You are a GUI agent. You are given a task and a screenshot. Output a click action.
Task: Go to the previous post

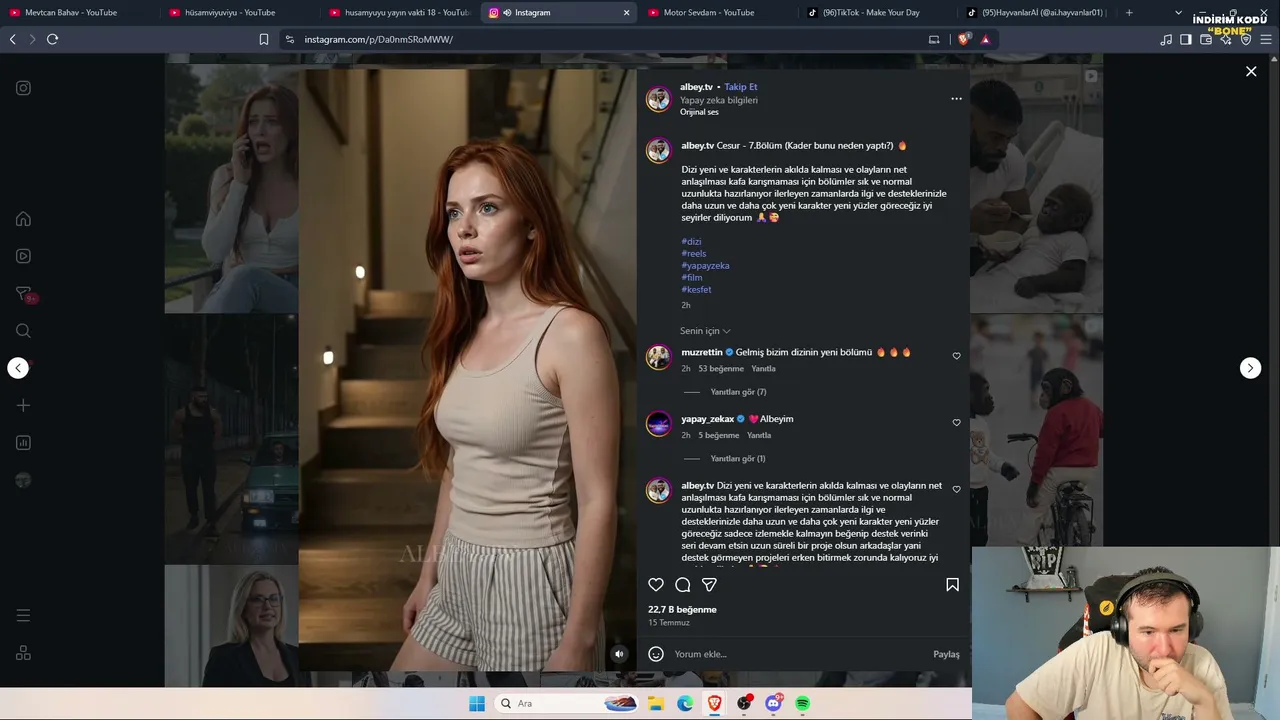pyautogui.click(x=18, y=368)
